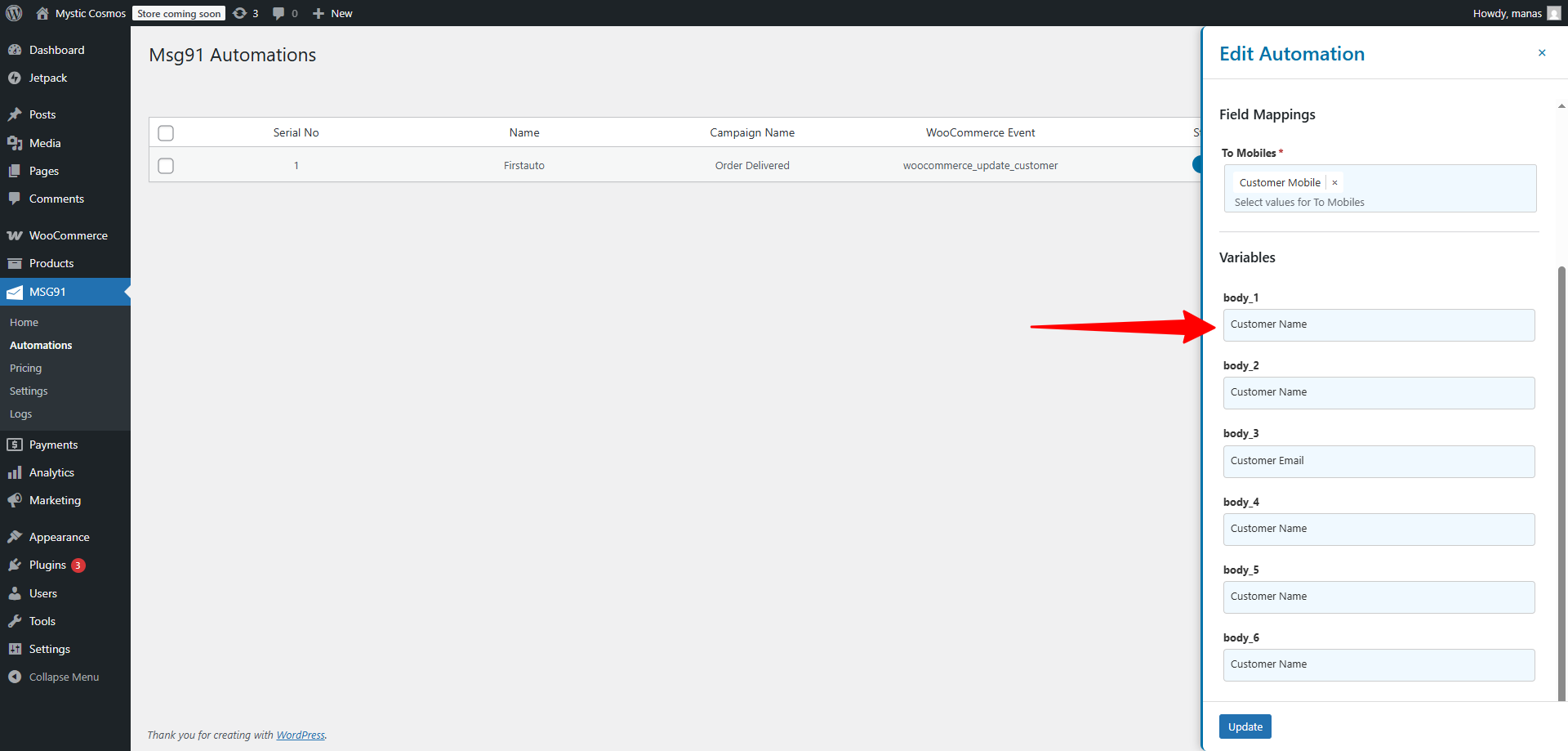
Task: Click the Campaign Name column header
Action: [752, 132]
